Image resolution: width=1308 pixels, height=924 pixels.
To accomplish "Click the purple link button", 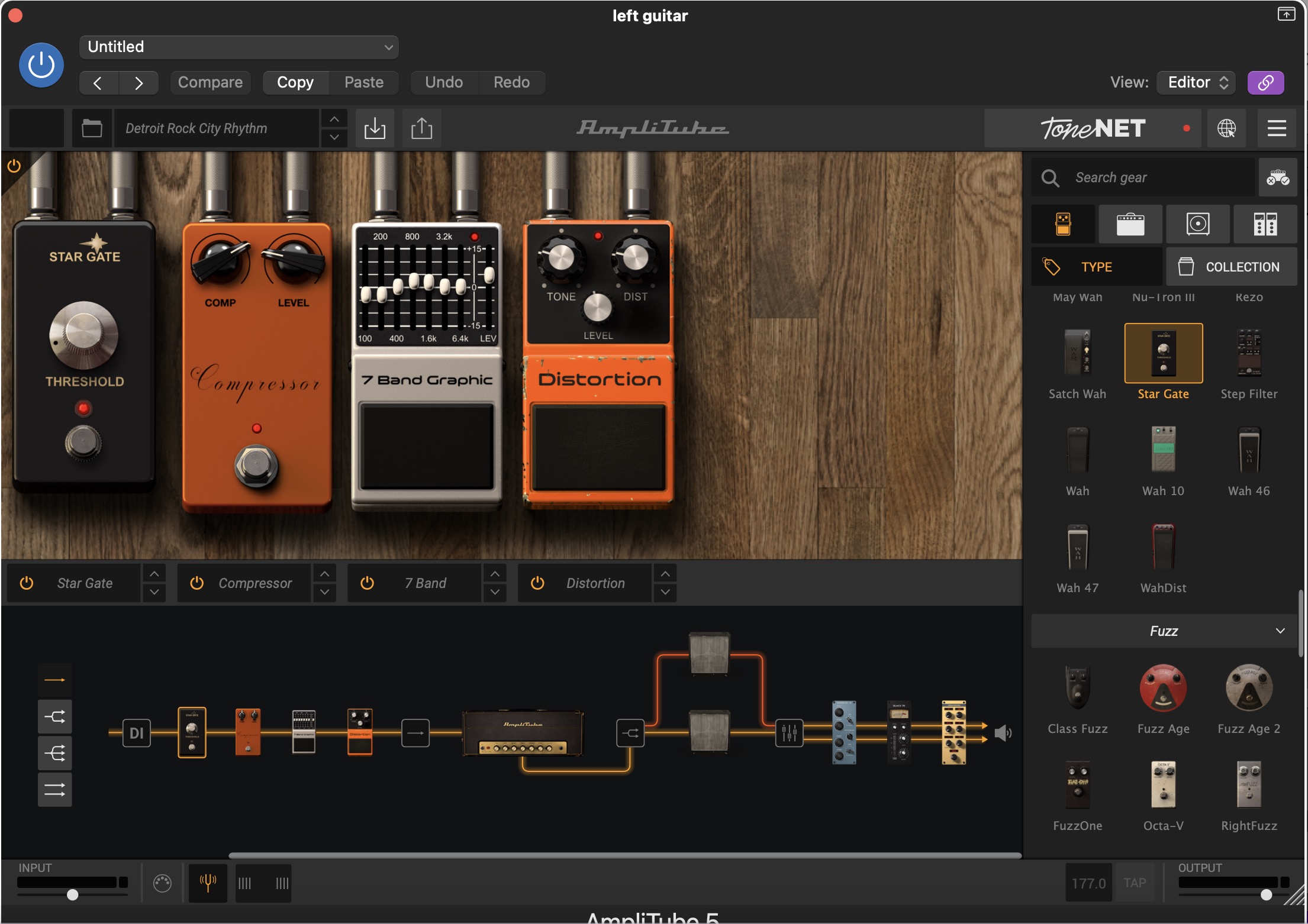I will point(1265,83).
